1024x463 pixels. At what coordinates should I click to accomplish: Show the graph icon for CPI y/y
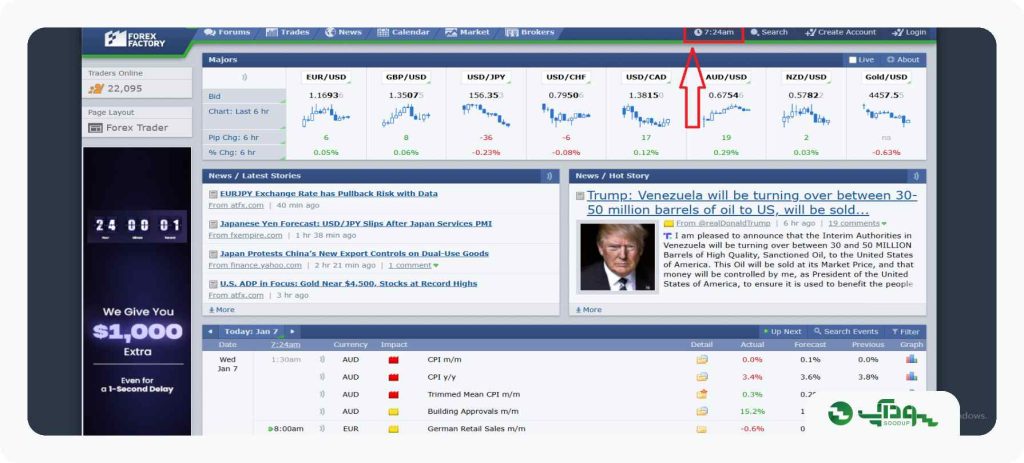pos(911,377)
